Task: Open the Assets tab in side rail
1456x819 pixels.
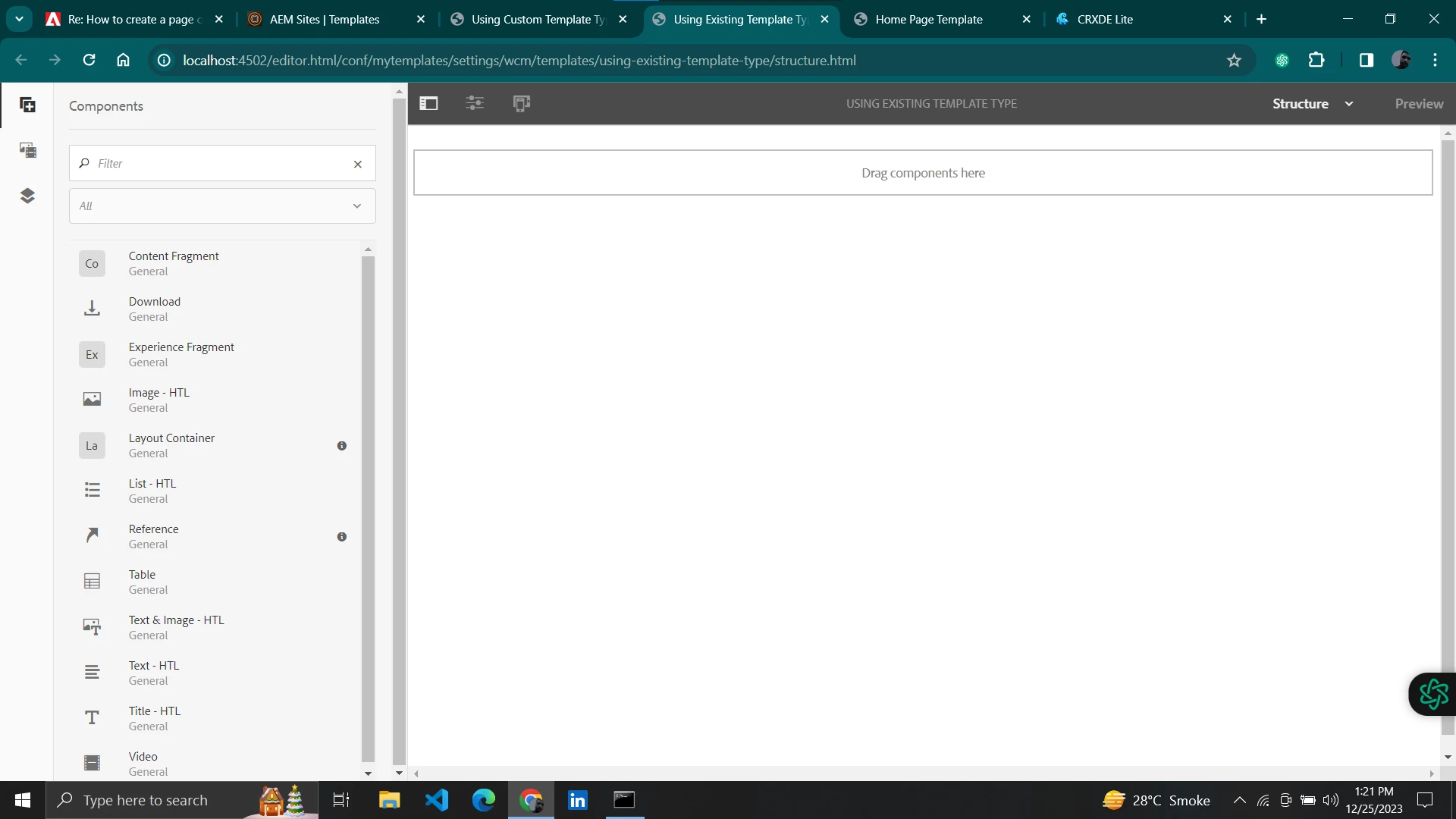Action: tap(27, 150)
